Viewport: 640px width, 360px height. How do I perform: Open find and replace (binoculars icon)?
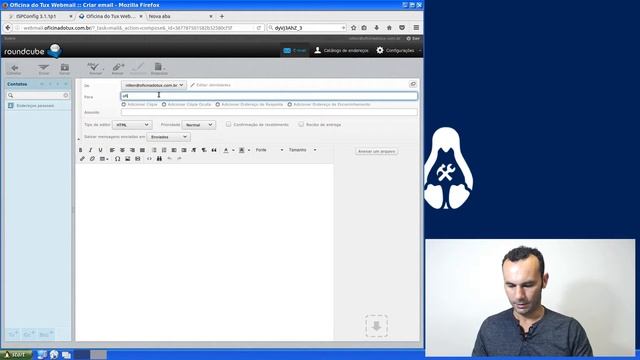tap(159, 159)
